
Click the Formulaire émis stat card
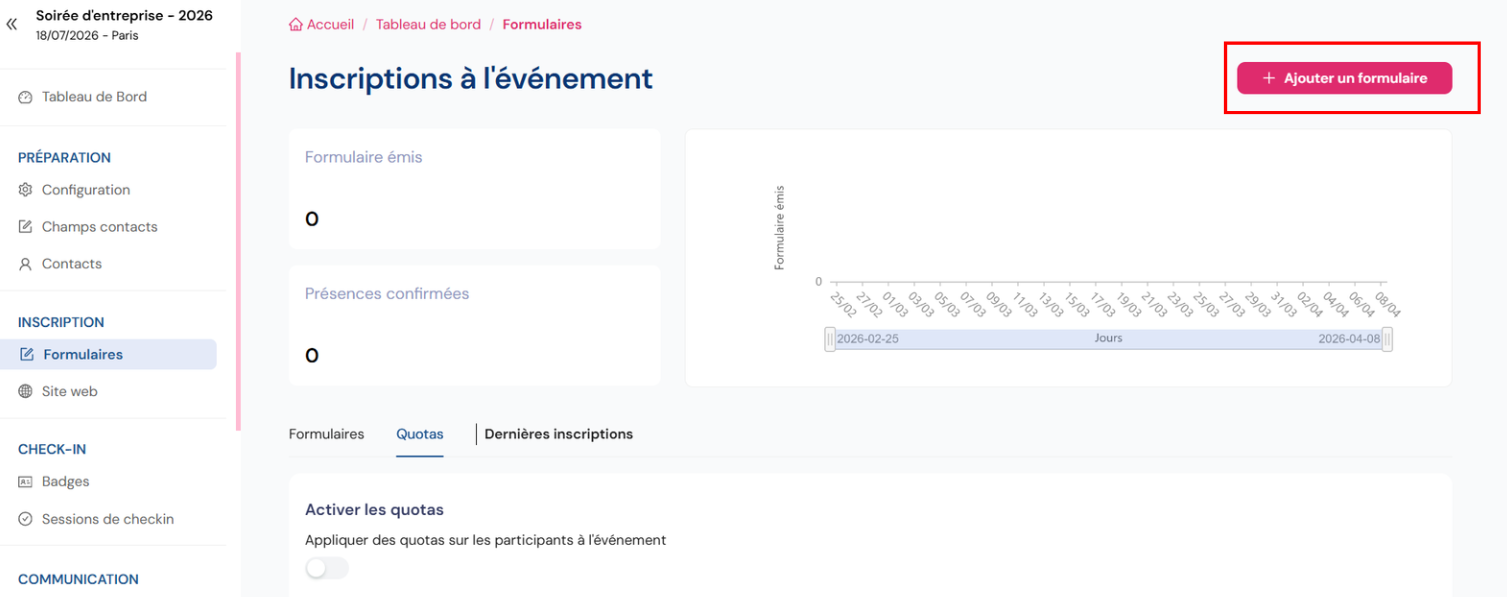(475, 189)
